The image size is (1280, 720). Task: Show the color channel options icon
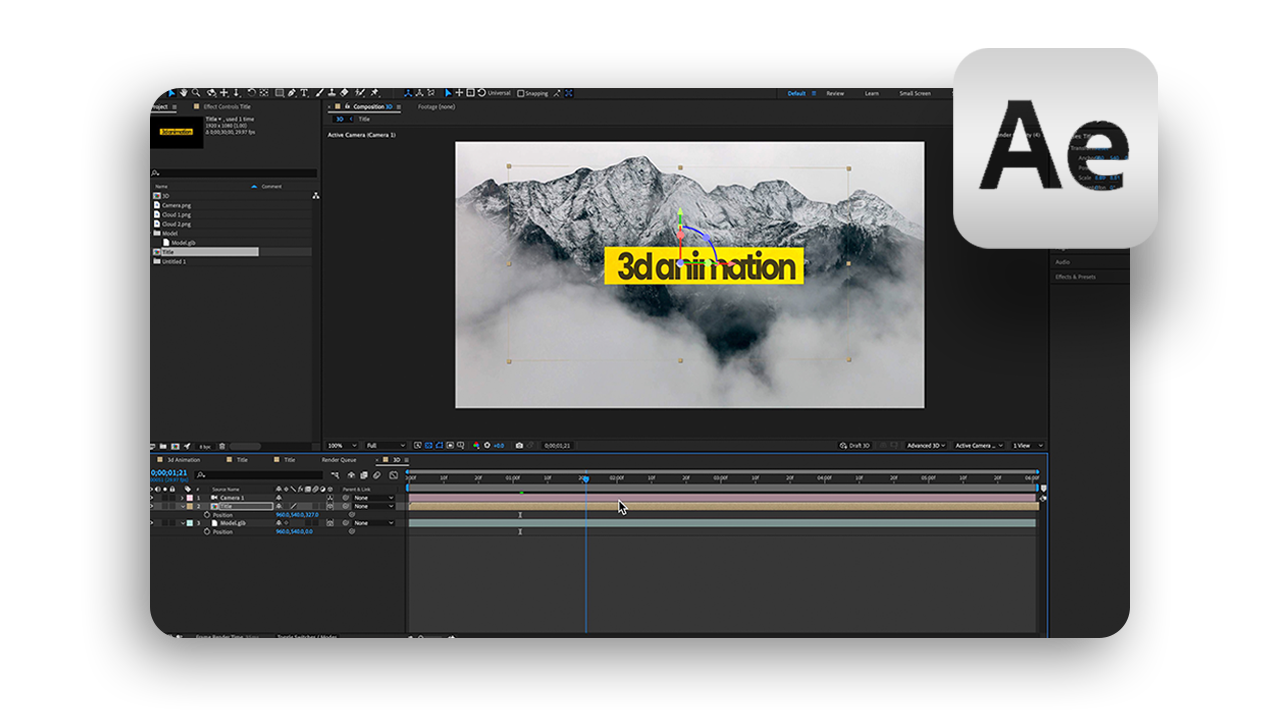476,445
